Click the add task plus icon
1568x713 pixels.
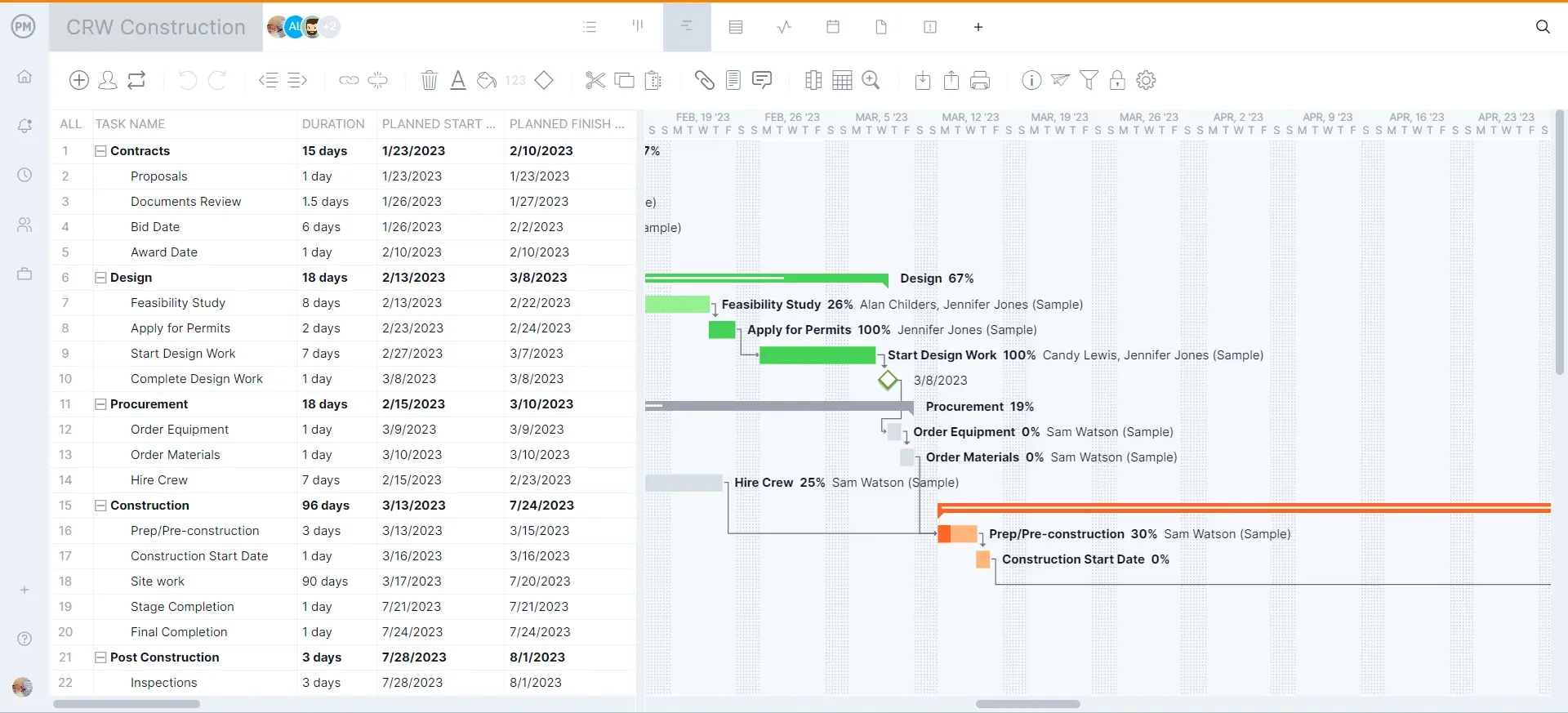[x=79, y=80]
